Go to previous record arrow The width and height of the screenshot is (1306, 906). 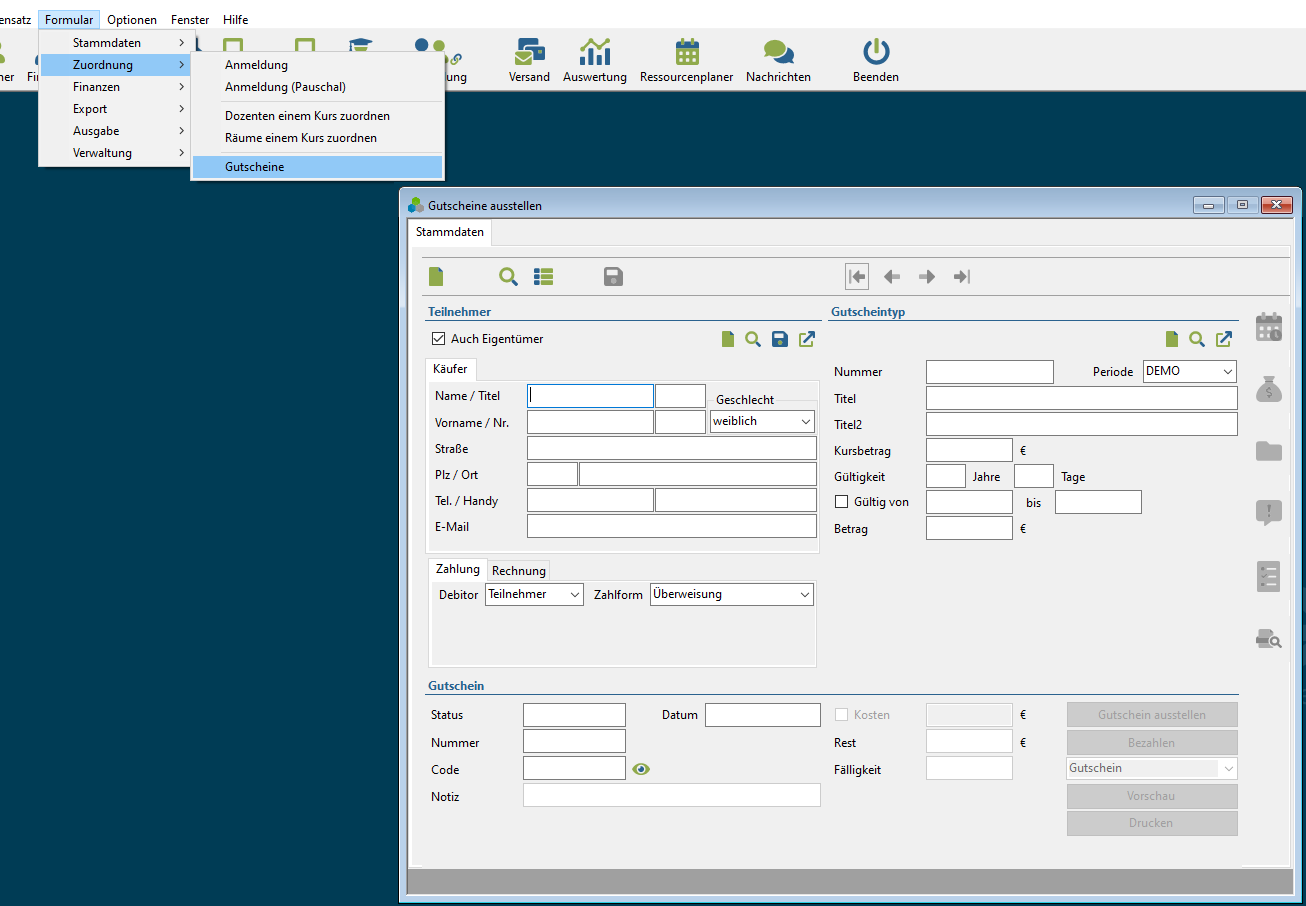click(892, 277)
